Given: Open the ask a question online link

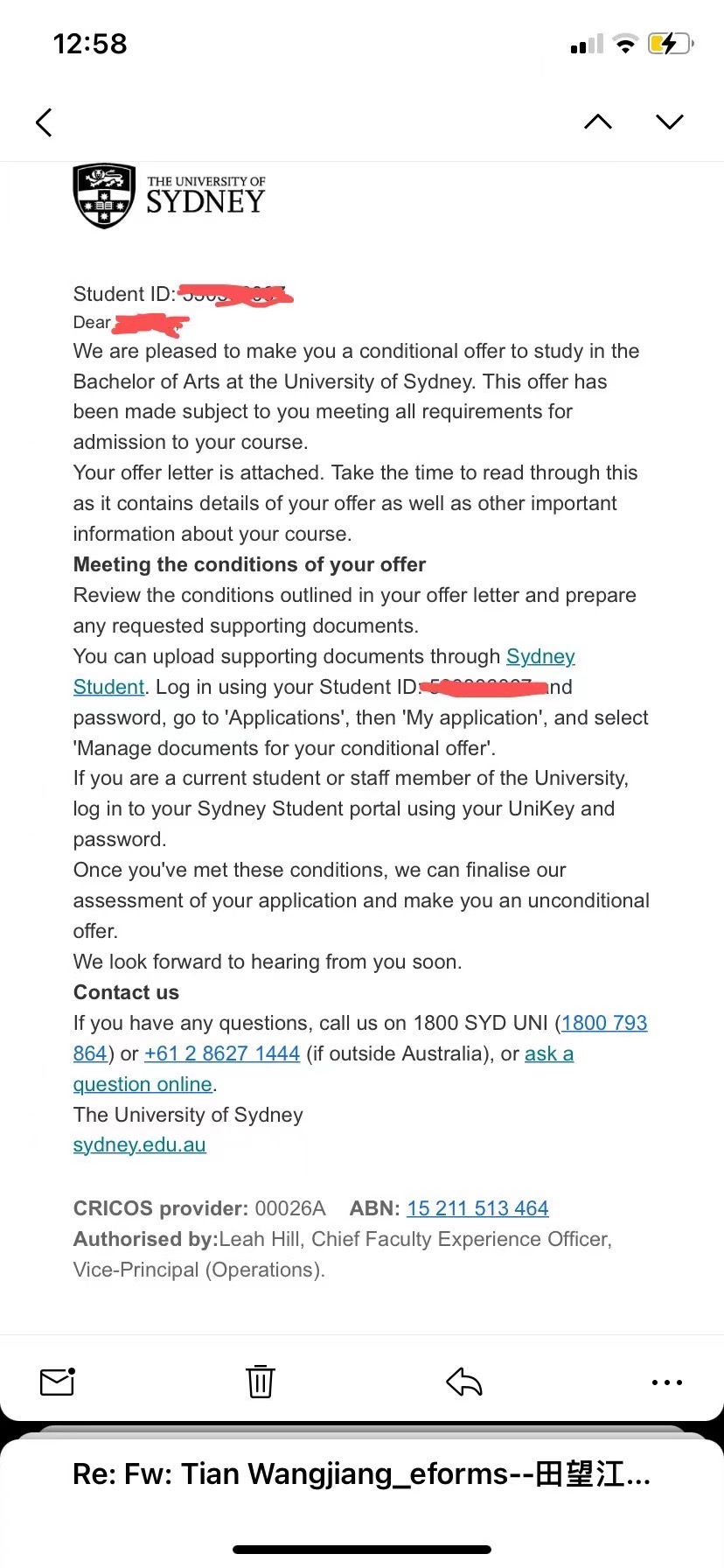Looking at the screenshot, I should 143,1084.
